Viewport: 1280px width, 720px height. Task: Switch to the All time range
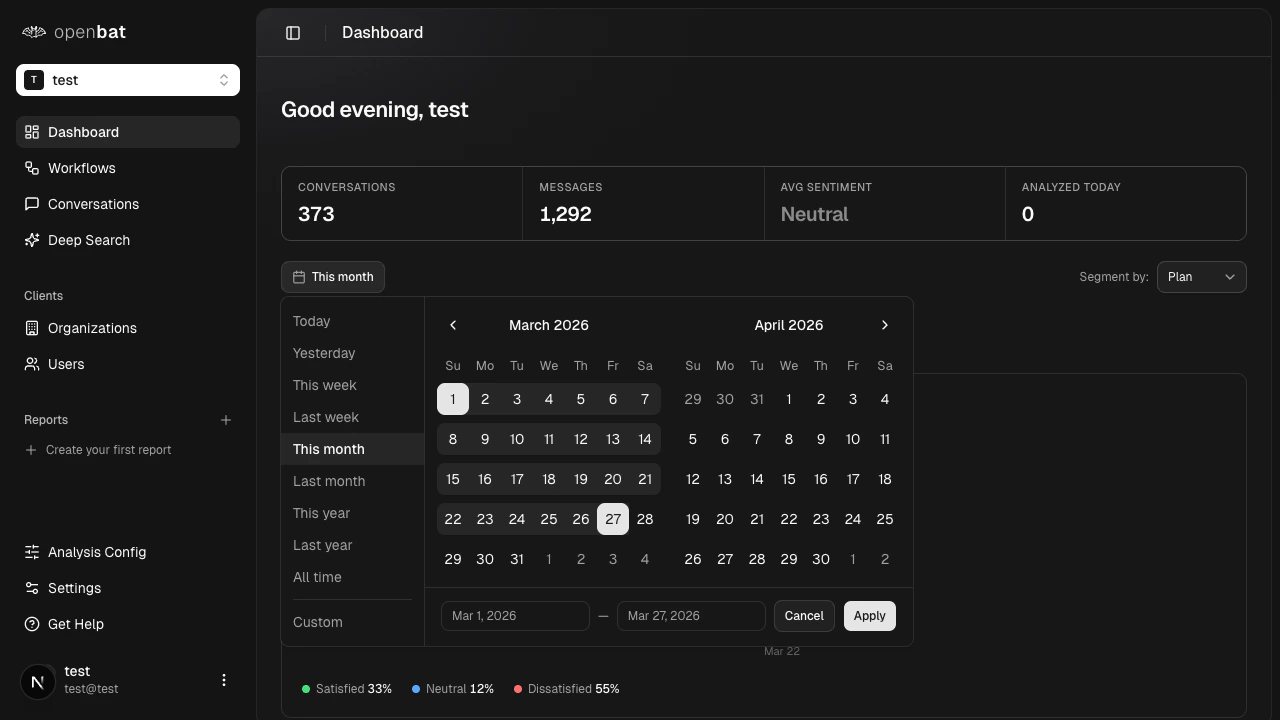317,577
